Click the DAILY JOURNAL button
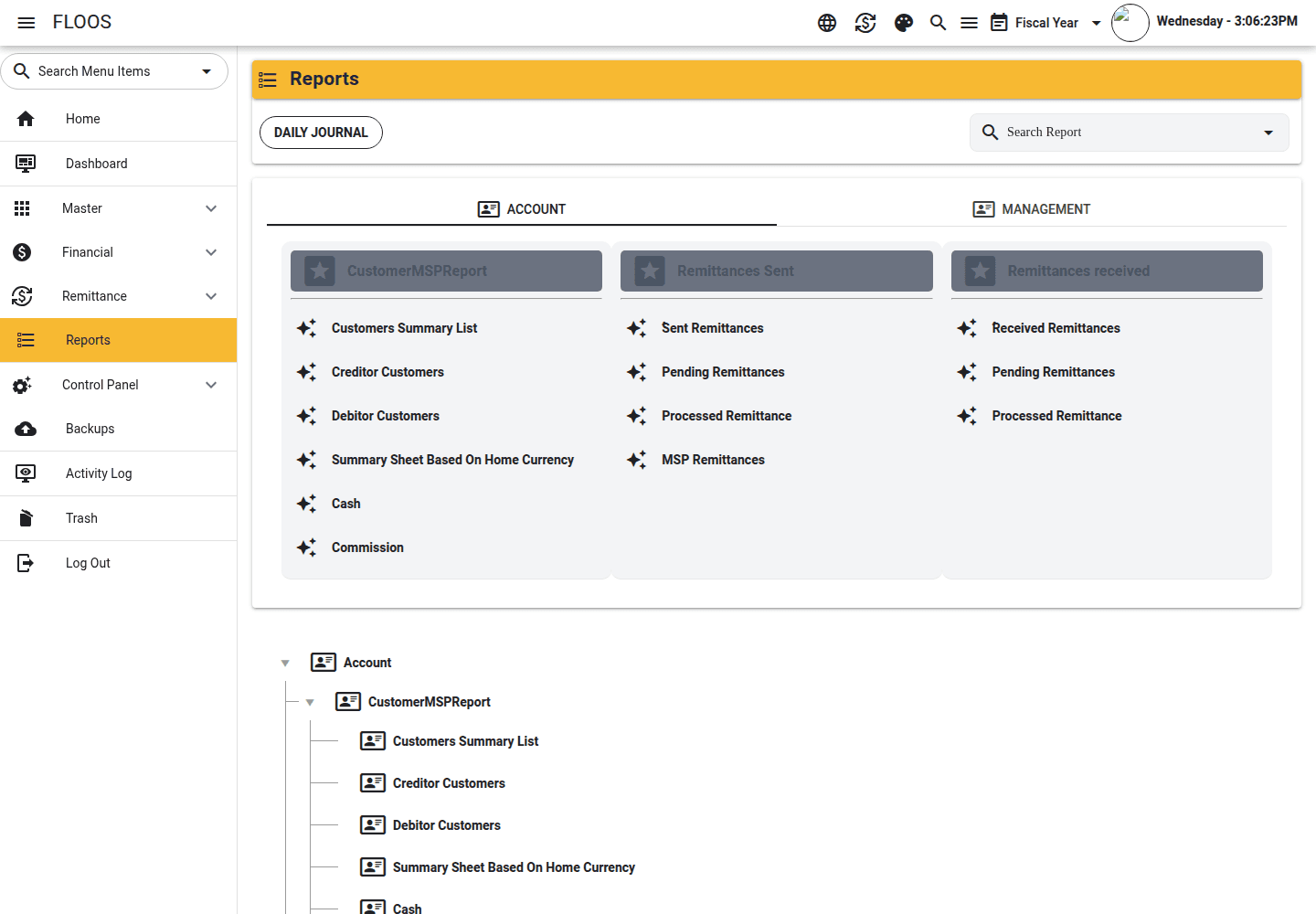 [x=321, y=133]
